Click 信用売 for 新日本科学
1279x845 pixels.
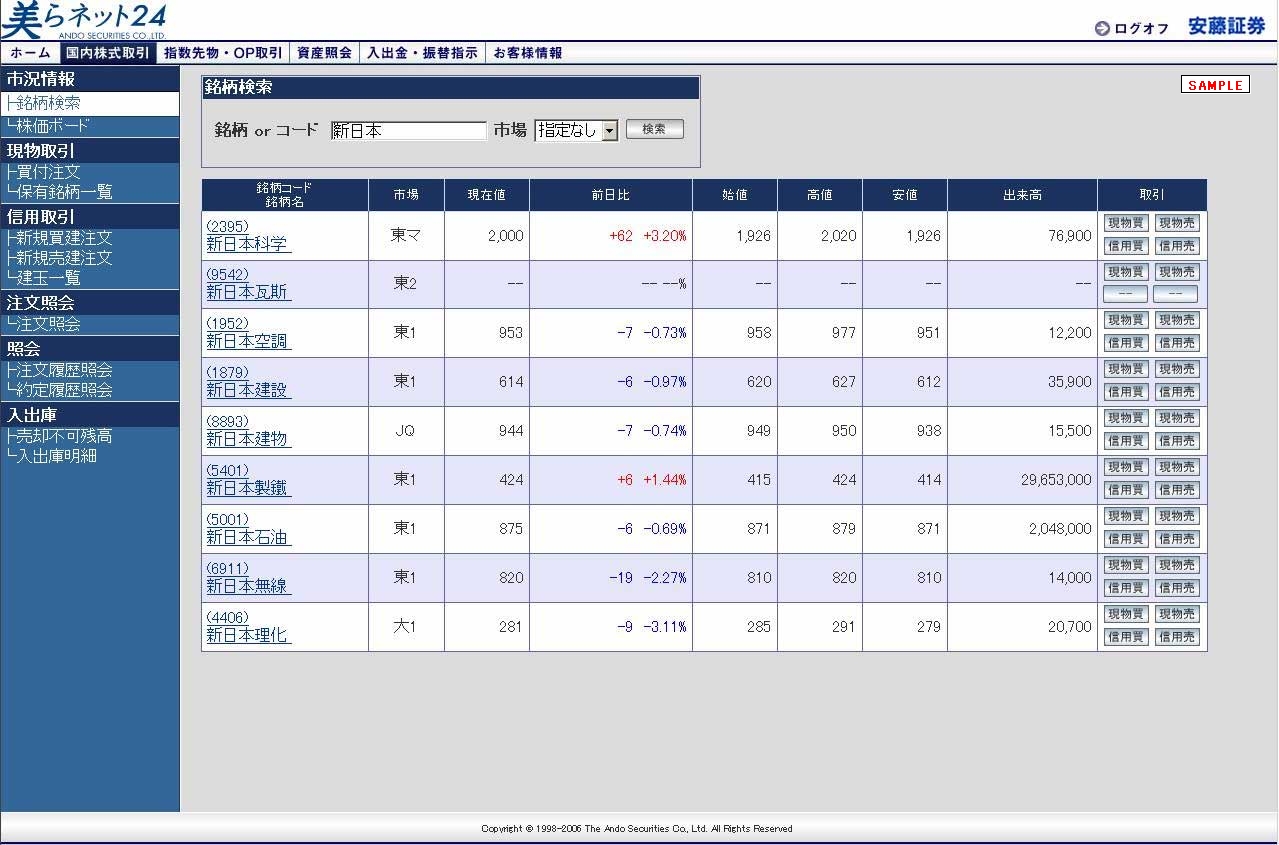tap(1177, 246)
